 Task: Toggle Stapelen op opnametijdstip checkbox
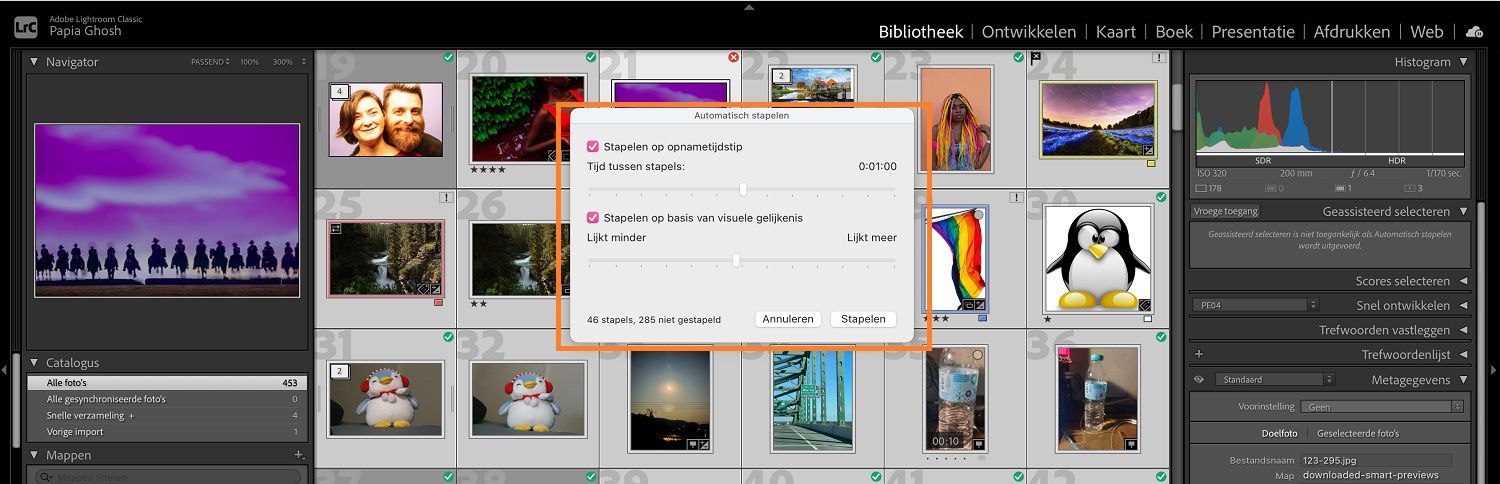[593, 146]
